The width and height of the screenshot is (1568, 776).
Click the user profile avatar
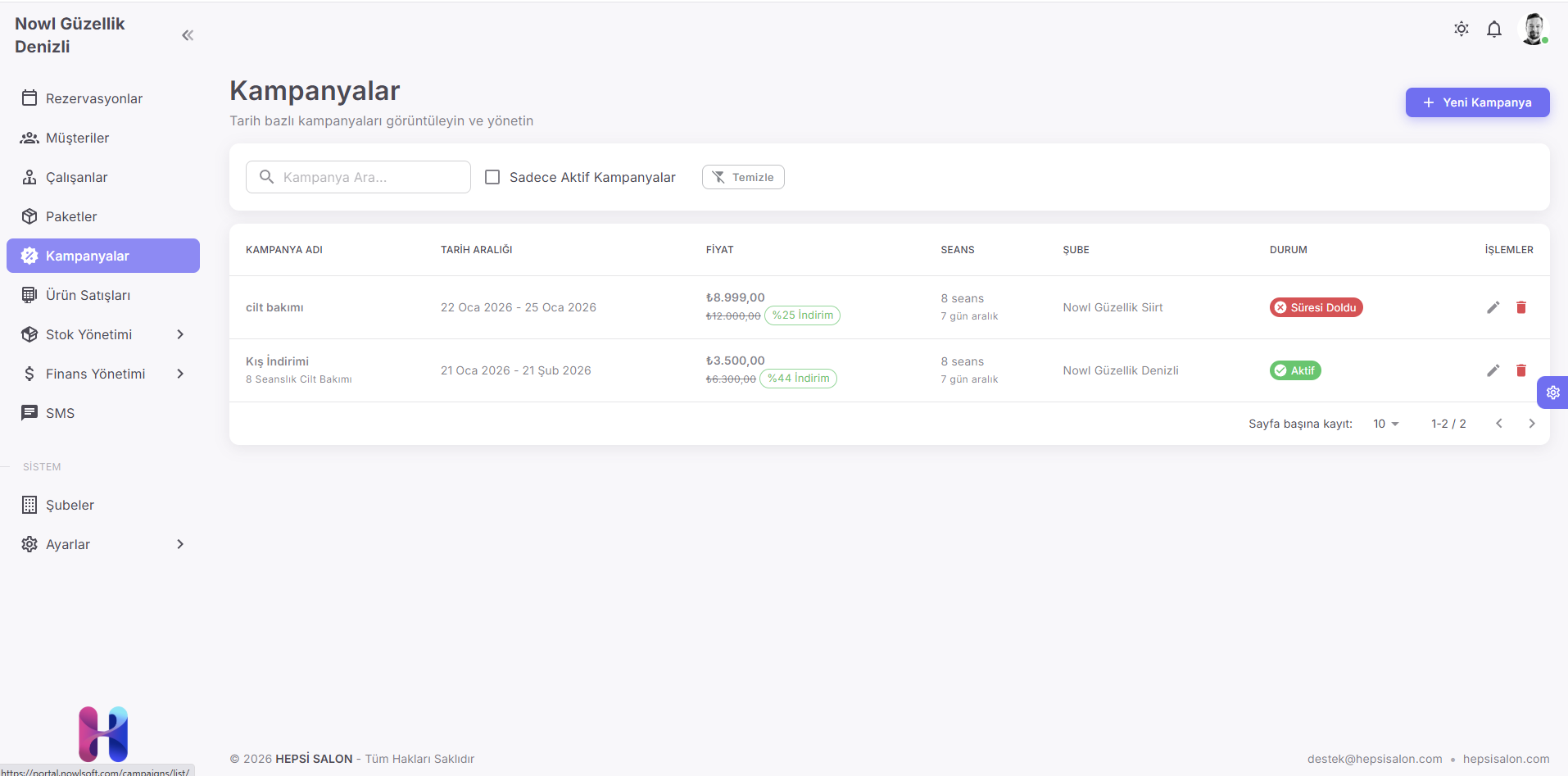tap(1533, 29)
